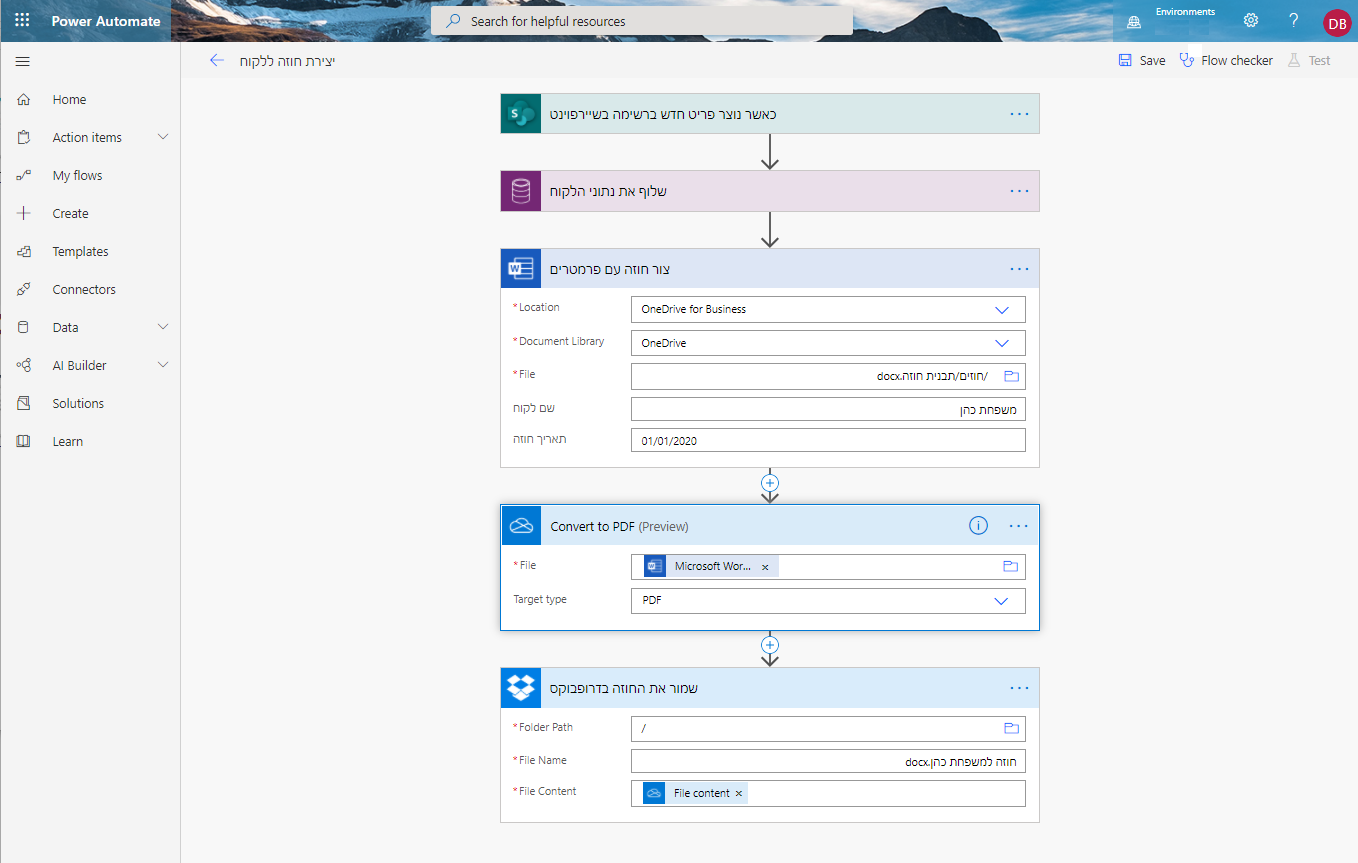Viewport: 1358px width, 863px height.
Task: Click the purple database step icon
Action: 520,191
